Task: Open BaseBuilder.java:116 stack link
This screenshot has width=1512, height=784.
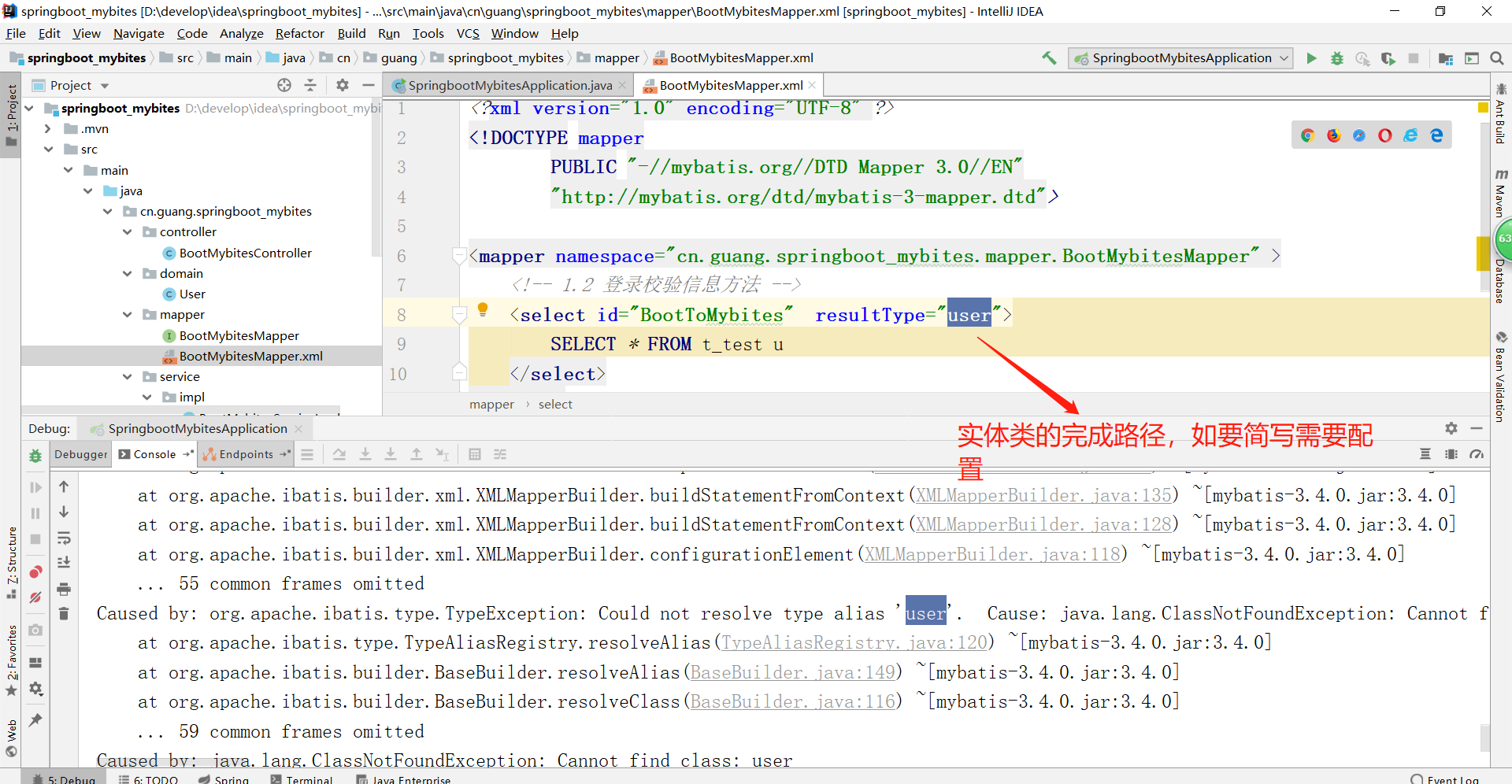Action: pyautogui.click(x=793, y=701)
